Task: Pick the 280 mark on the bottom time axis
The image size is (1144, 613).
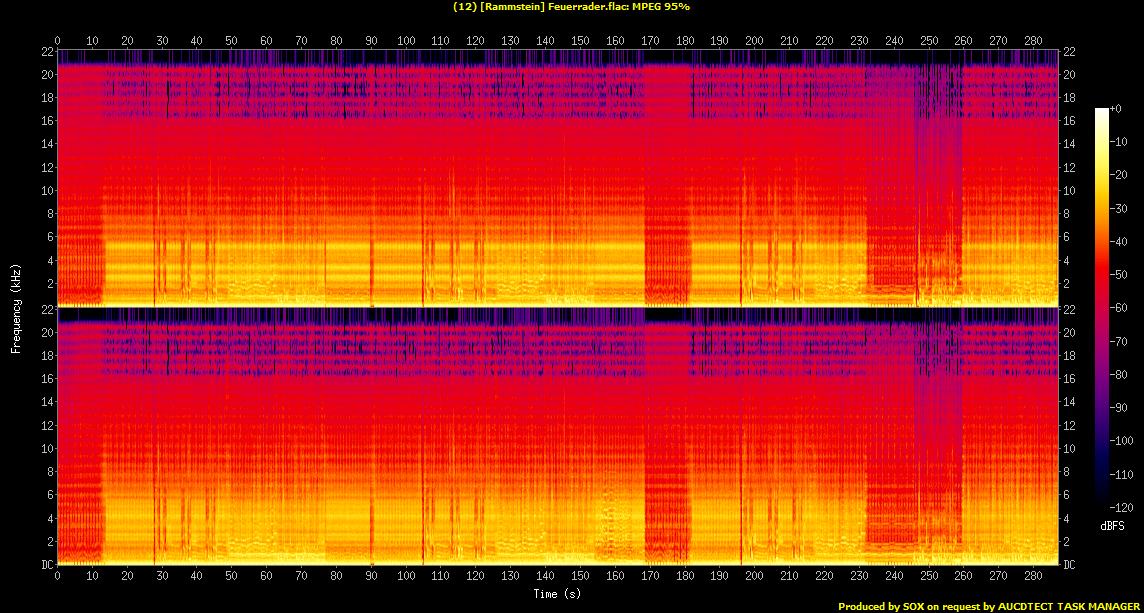Action: click(x=1033, y=576)
